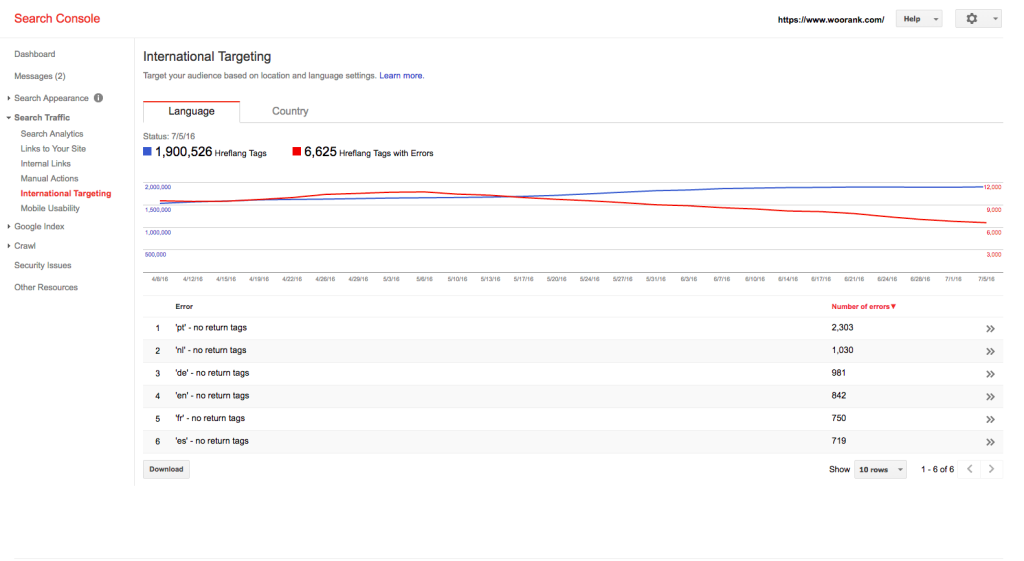Open the settings gear icon
This screenshot has width=1024, height=561.
[971, 19]
